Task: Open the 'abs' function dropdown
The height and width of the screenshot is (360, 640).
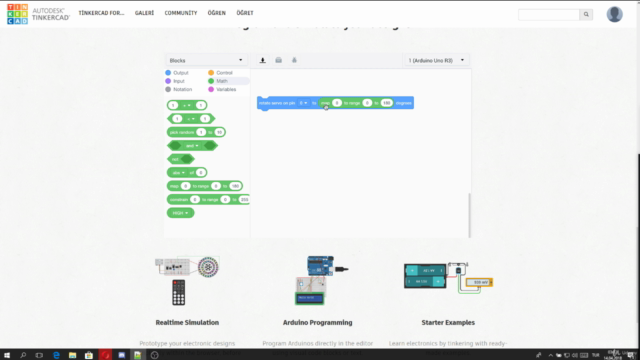Action: point(178,173)
